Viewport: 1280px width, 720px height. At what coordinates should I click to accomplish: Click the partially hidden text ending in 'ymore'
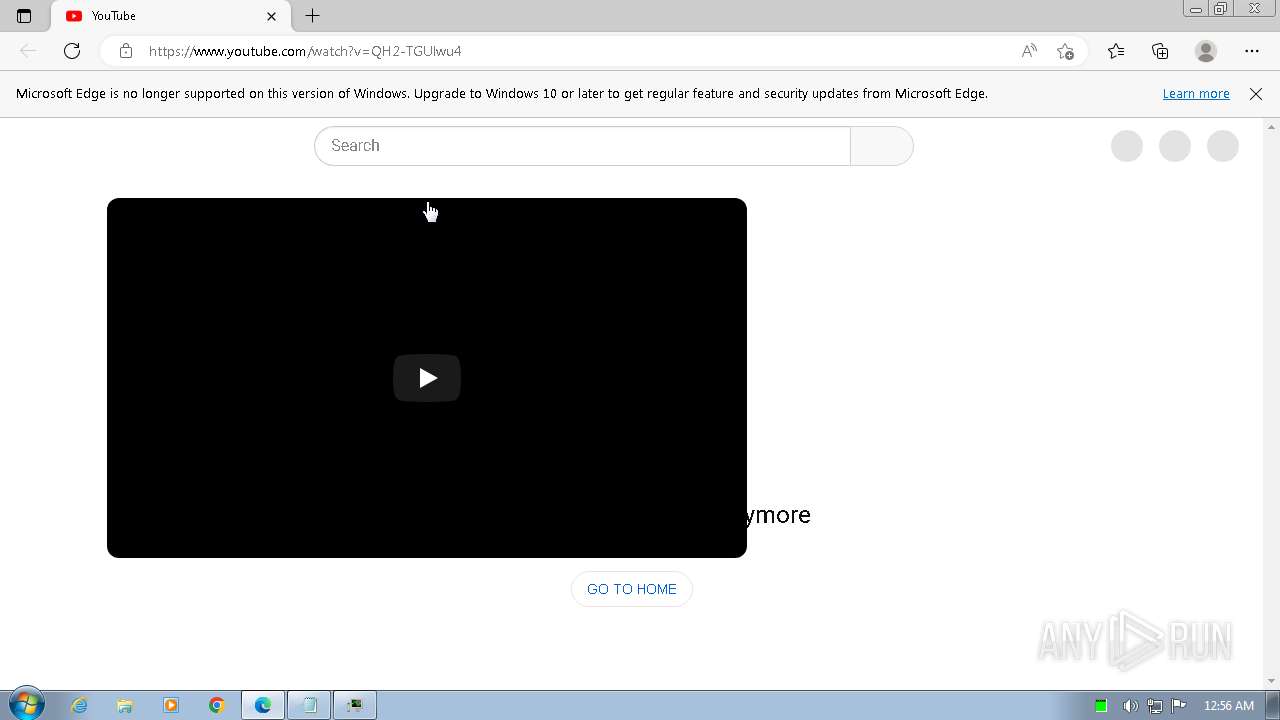click(x=779, y=515)
